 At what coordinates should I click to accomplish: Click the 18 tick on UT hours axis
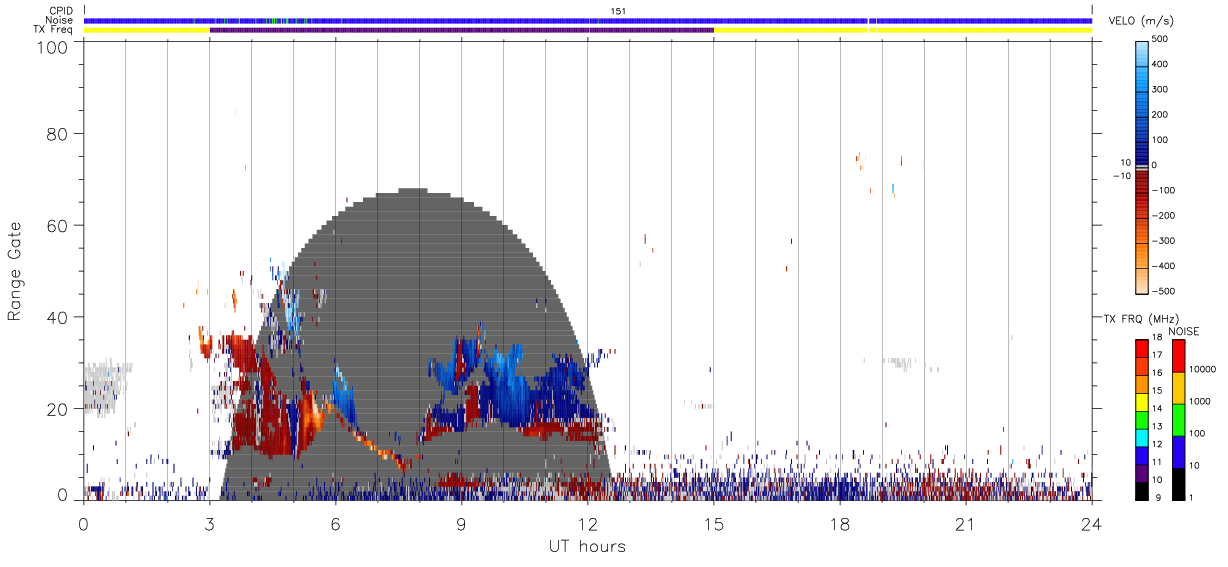pyautogui.click(x=840, y=525)
